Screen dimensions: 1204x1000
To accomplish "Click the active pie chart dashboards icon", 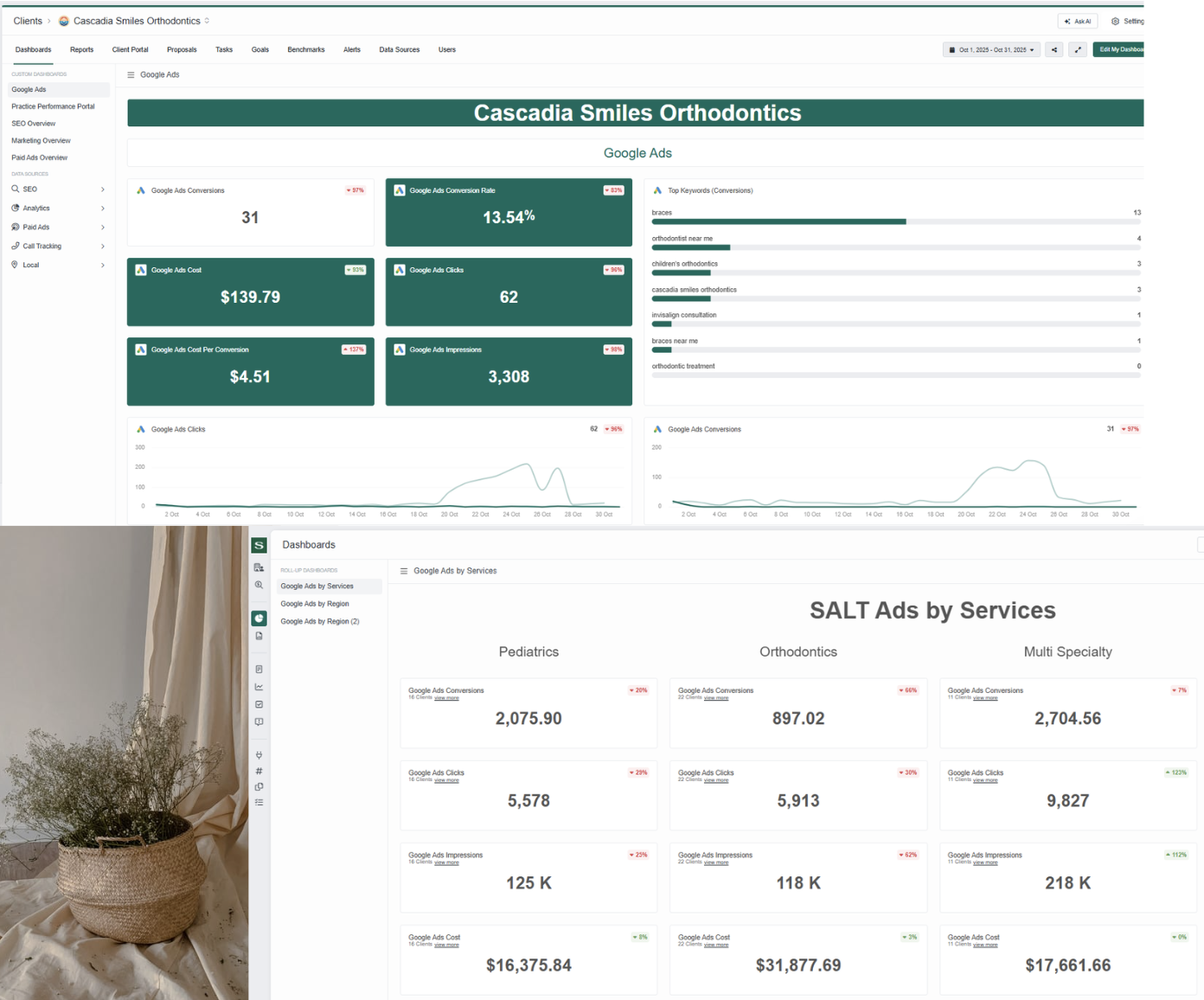I will (x=259, y=619).
